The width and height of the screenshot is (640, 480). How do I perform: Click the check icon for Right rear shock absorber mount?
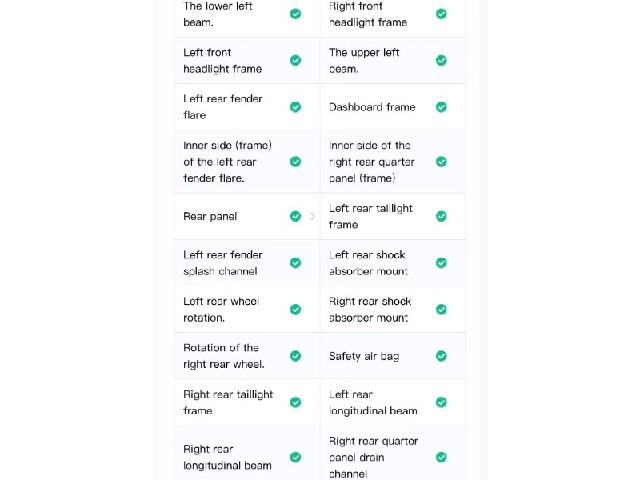coord(441,309)
